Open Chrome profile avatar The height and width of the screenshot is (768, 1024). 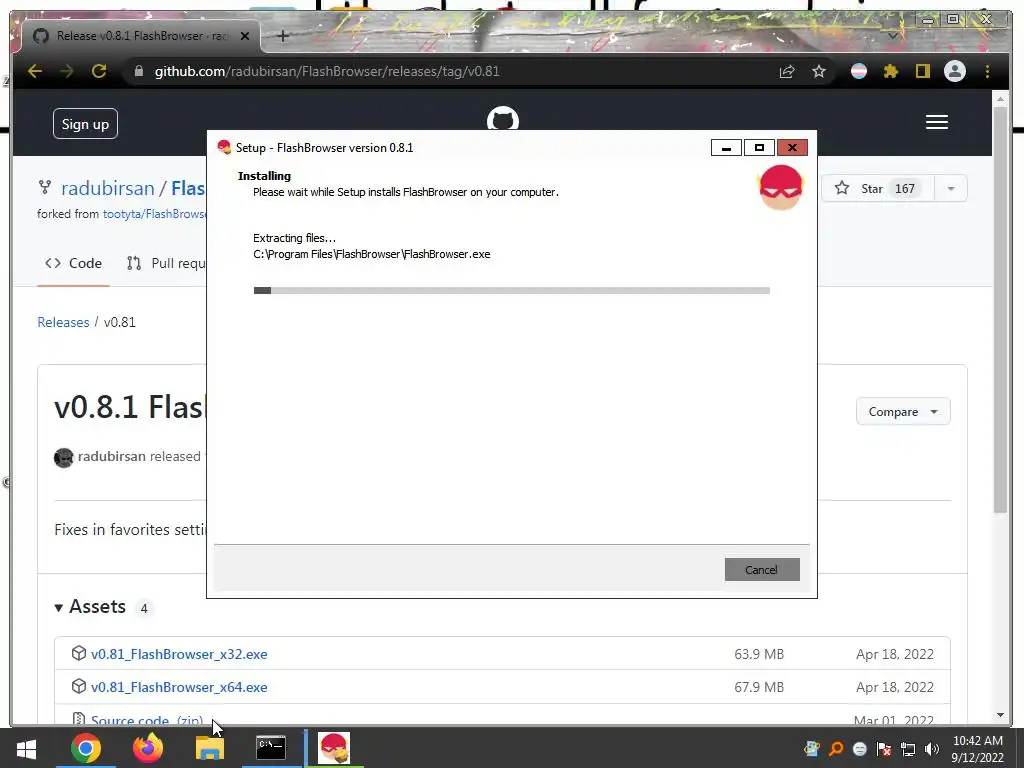pos(955,71)
